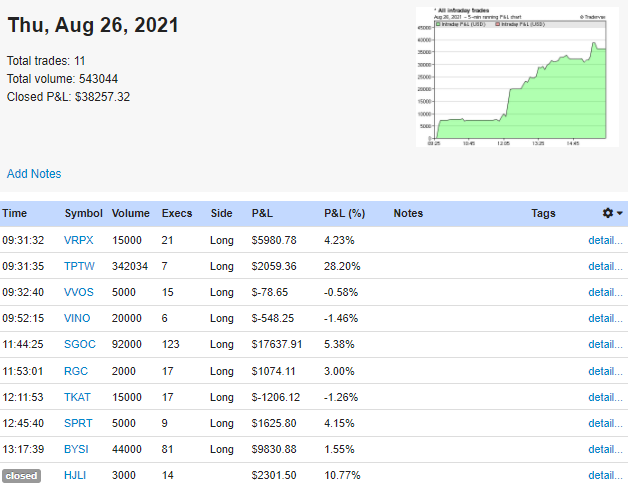This screenshot has height=487, width=629.
Task: Open the VVOS symbol link
Action: click(79, 292)
